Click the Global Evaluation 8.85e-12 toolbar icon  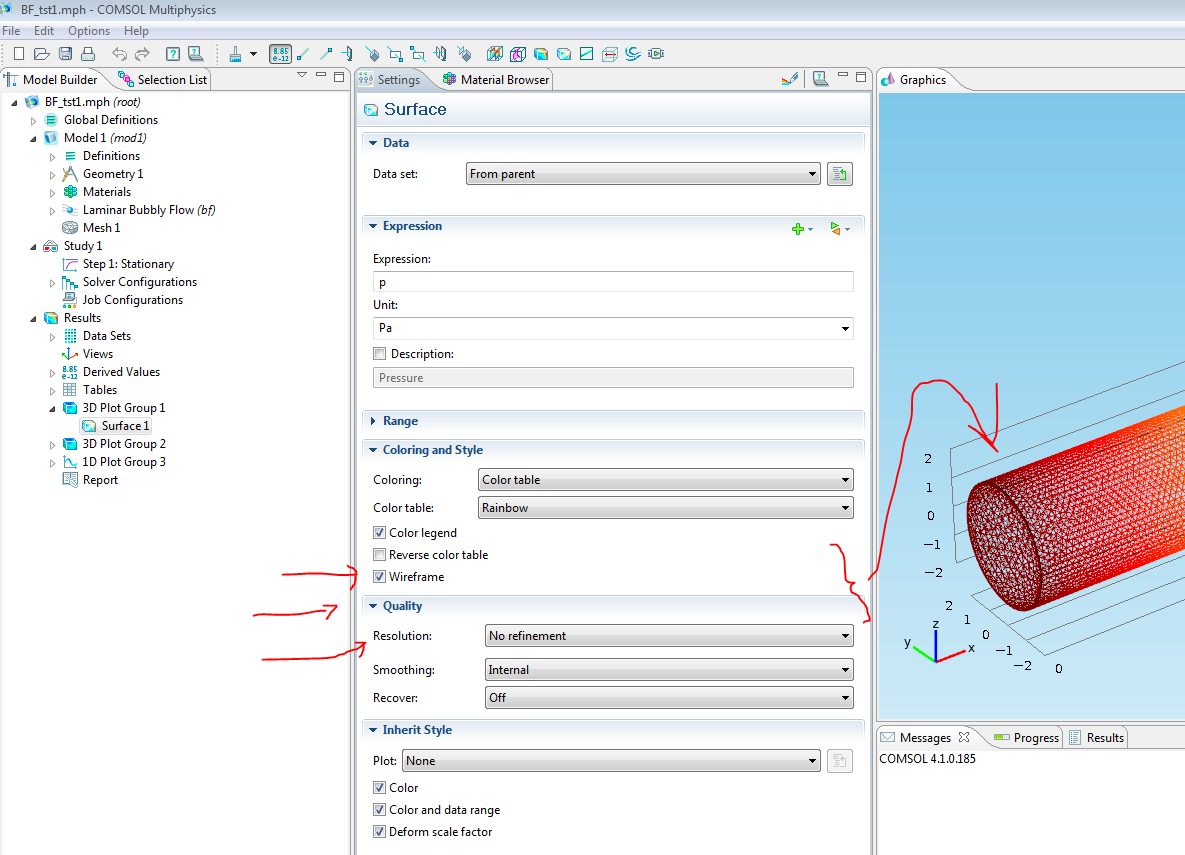pos(281,54)
